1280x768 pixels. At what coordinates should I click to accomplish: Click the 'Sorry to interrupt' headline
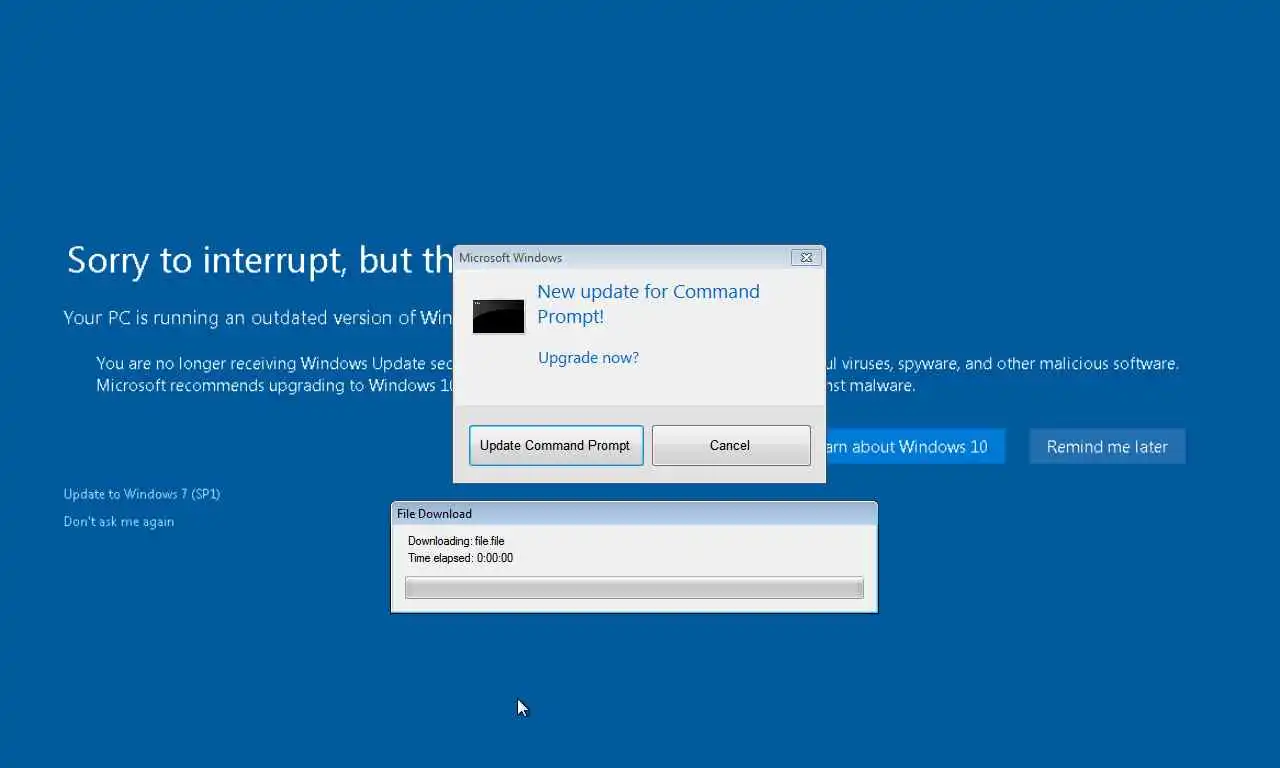[259, 260]
